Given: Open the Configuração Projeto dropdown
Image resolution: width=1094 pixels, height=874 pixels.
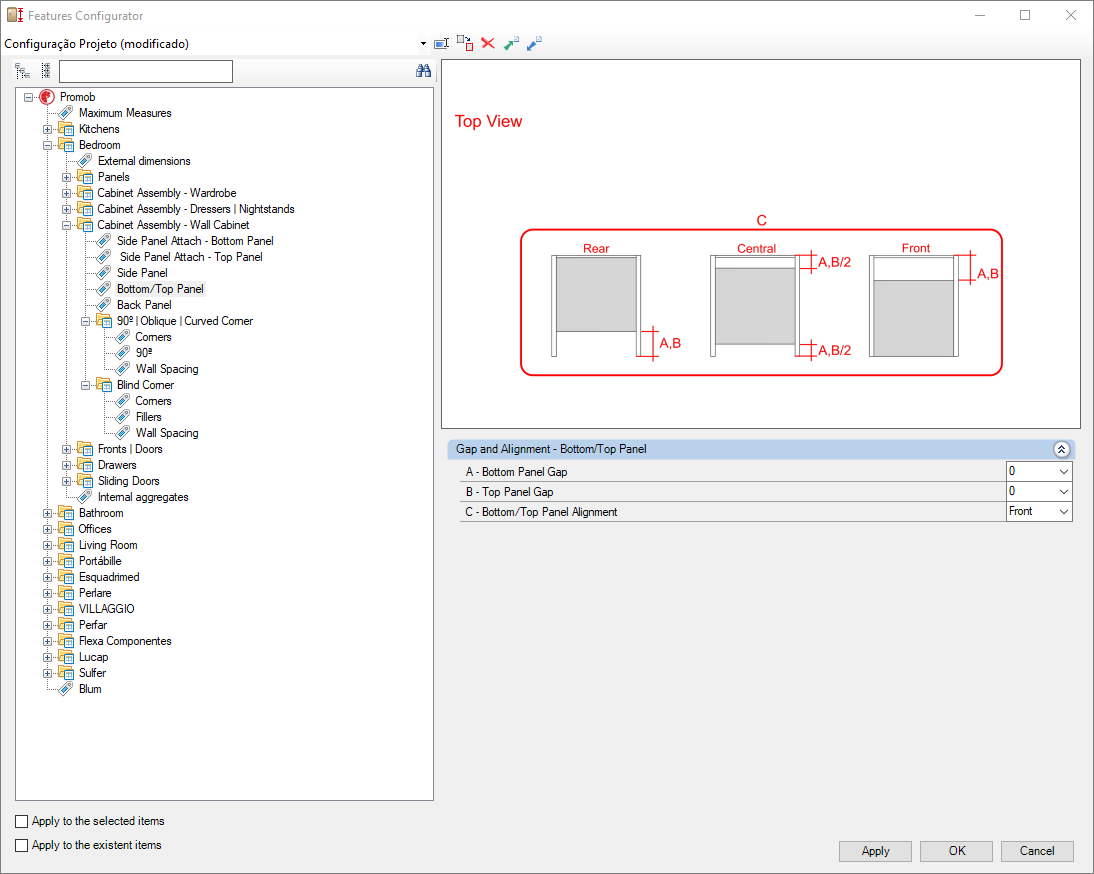Looking at the screenshot, I should point(424,44).
